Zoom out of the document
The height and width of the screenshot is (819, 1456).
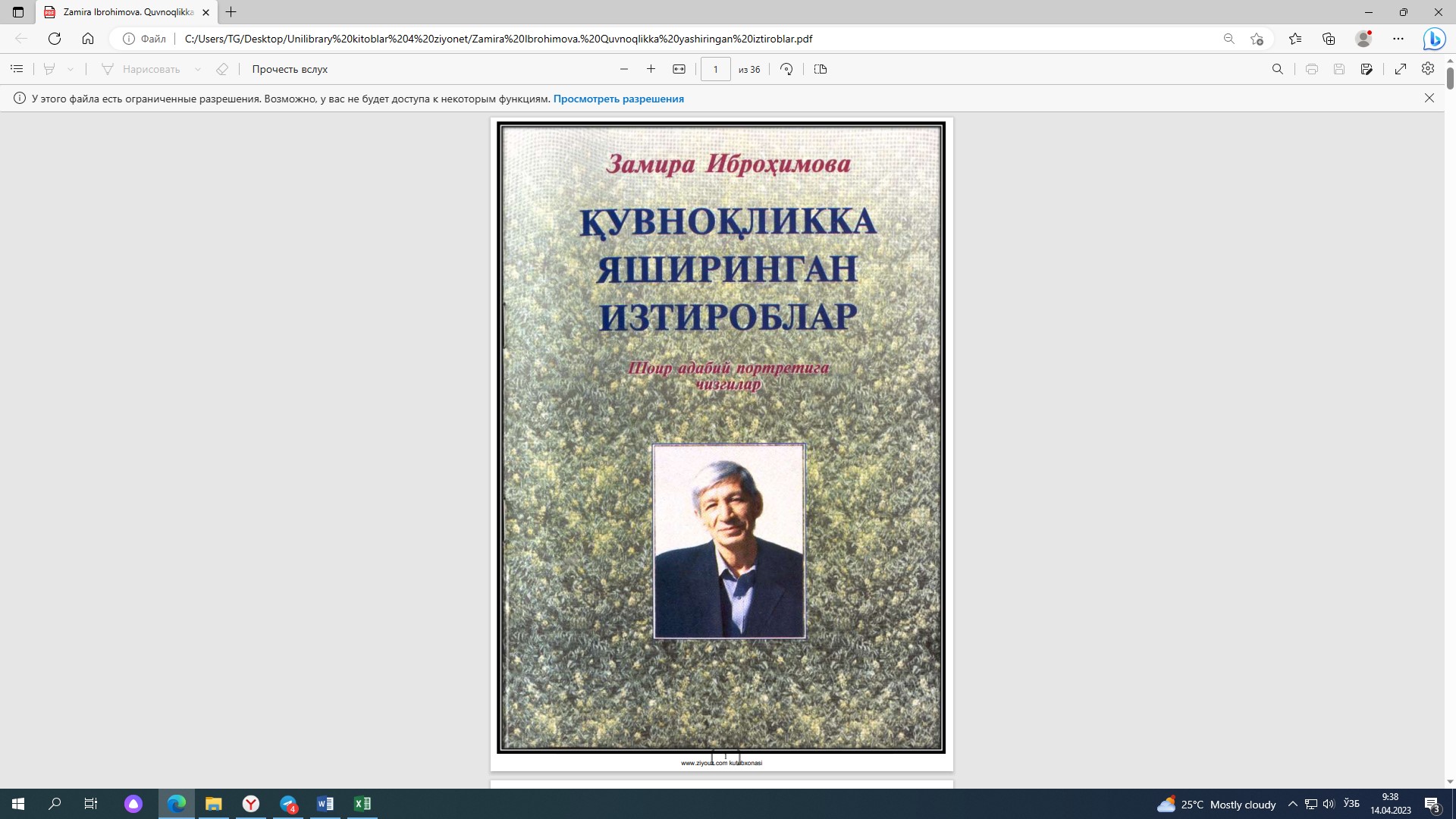click(623, 69)
